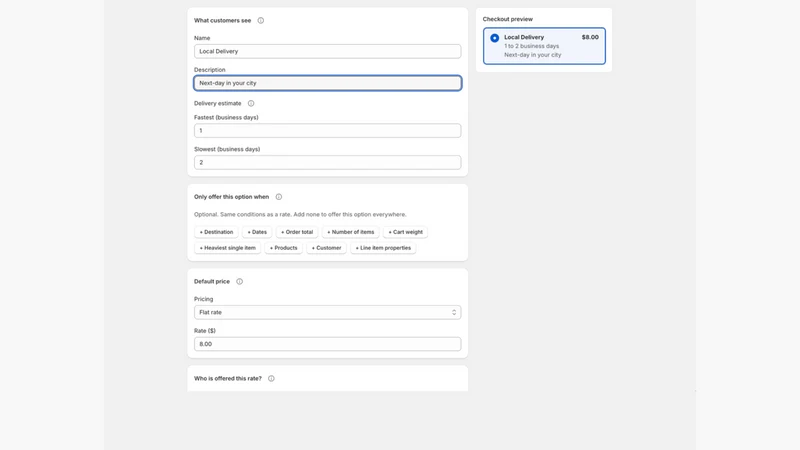
Task: Click 'Next-day in your city' in checkout preview
Action: click(533, 55)
